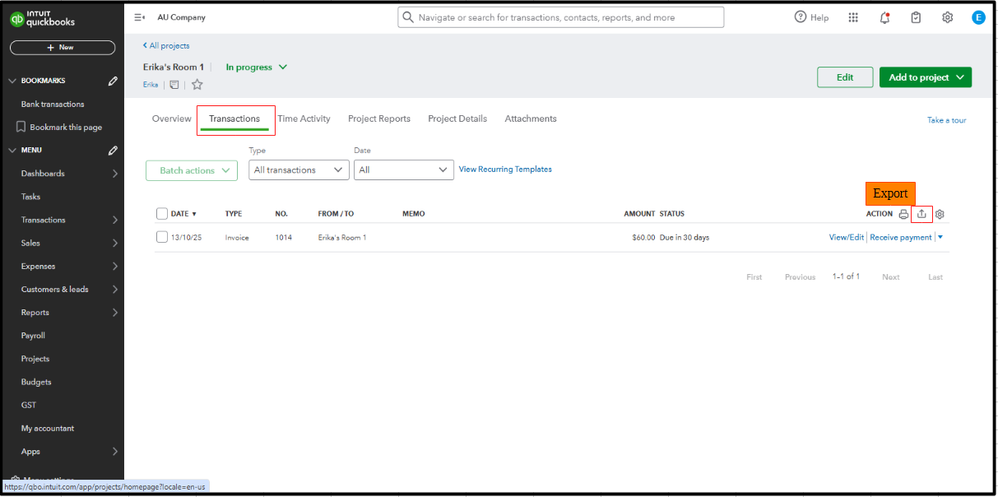Viewport: 998px width, 497px height.
Task: Open Tasks in the sidebar
Action: [x=31, y=197]
